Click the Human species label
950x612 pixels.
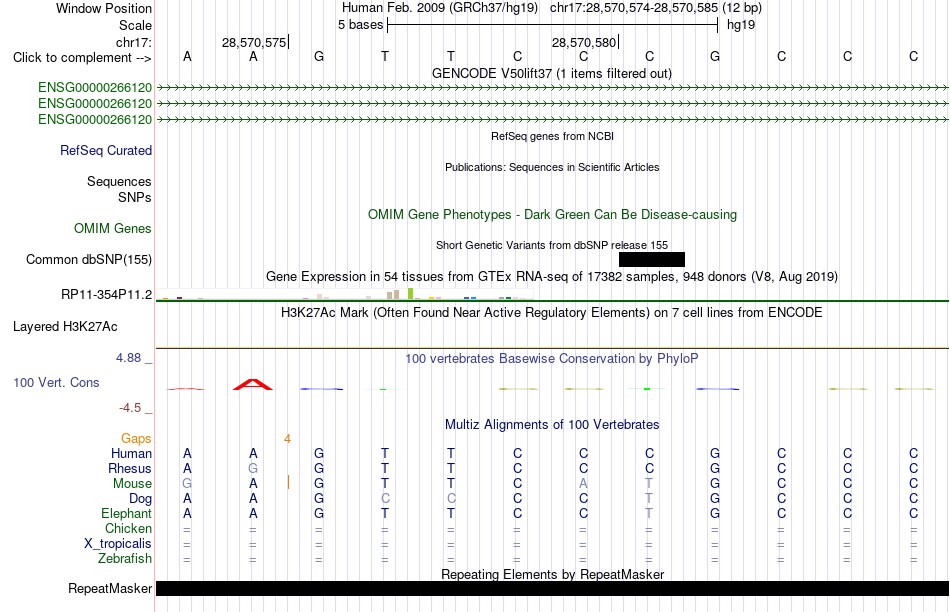(x=131, y=453)
